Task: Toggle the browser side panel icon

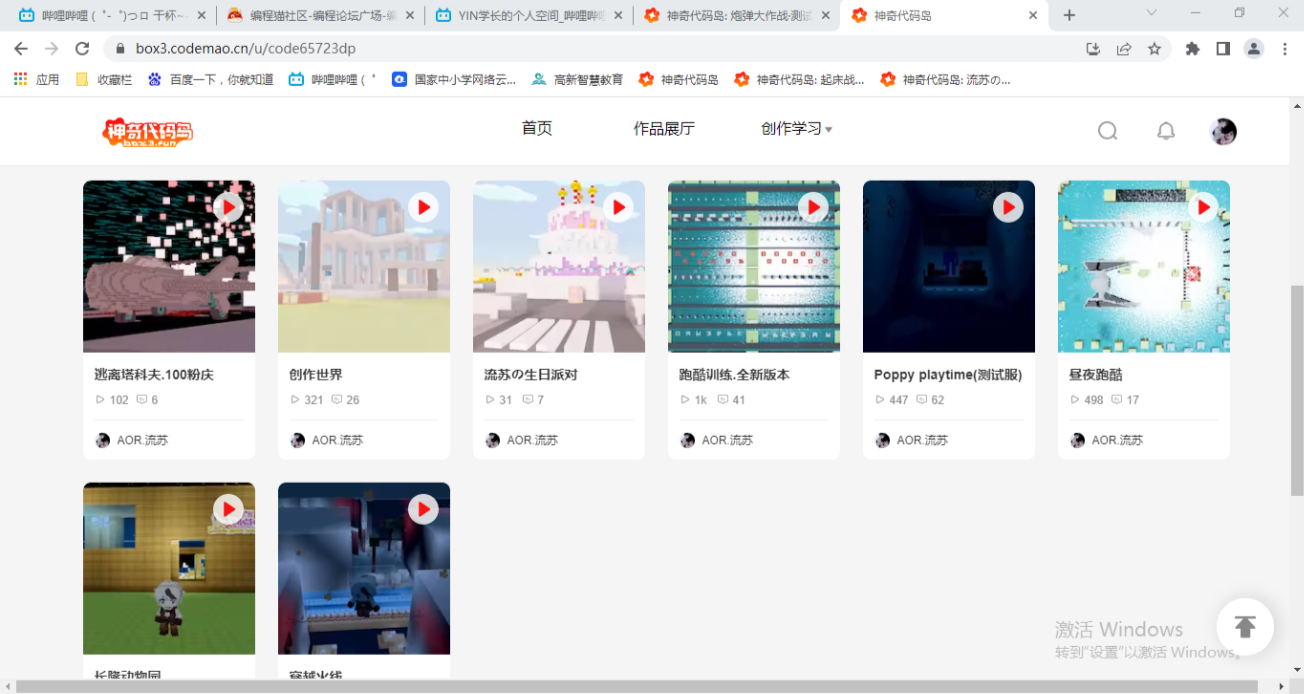Action: tap(1222, 48)
